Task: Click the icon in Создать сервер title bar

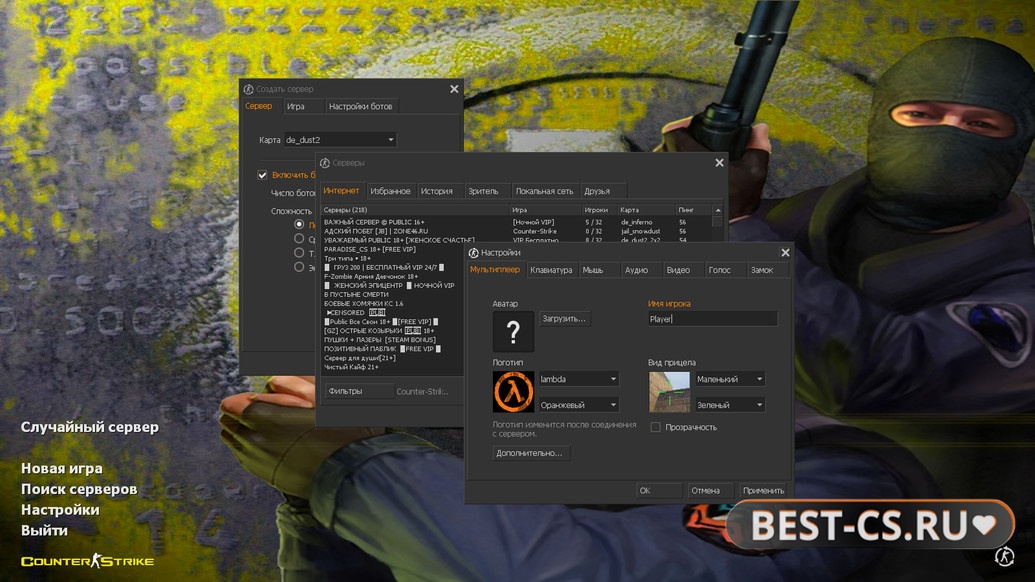Action: click(x=248, y=89)
